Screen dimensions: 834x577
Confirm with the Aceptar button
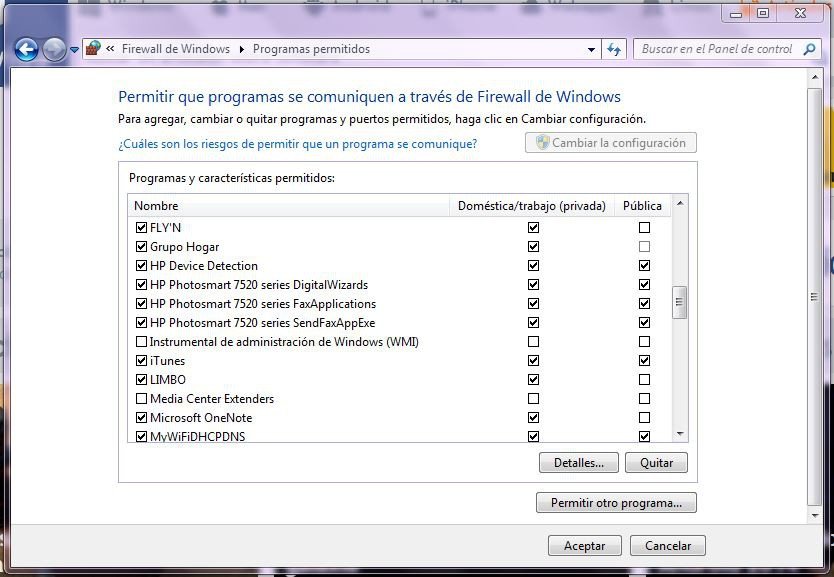click(585, 546)
